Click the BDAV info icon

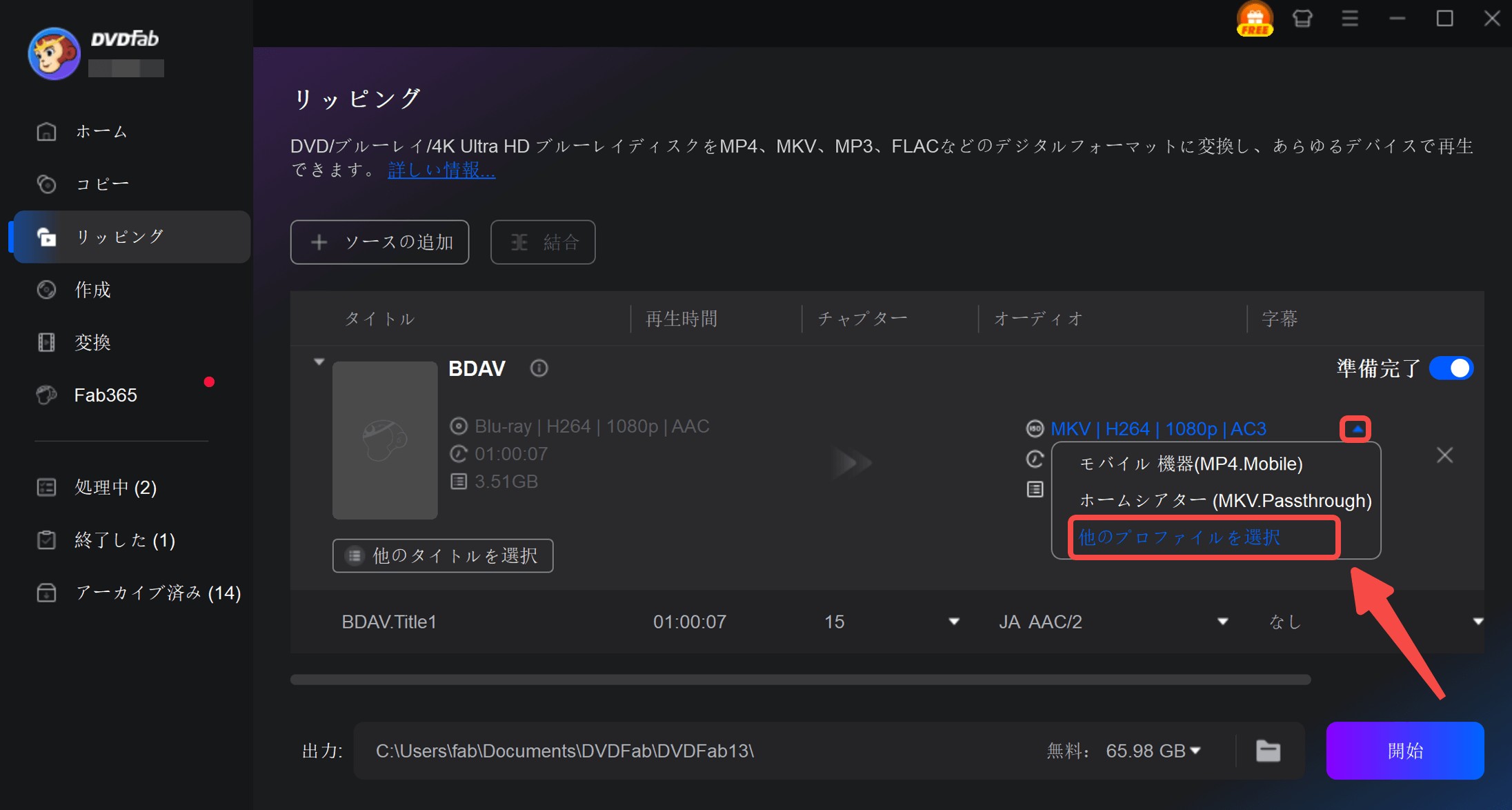click(x=539, y=368)
